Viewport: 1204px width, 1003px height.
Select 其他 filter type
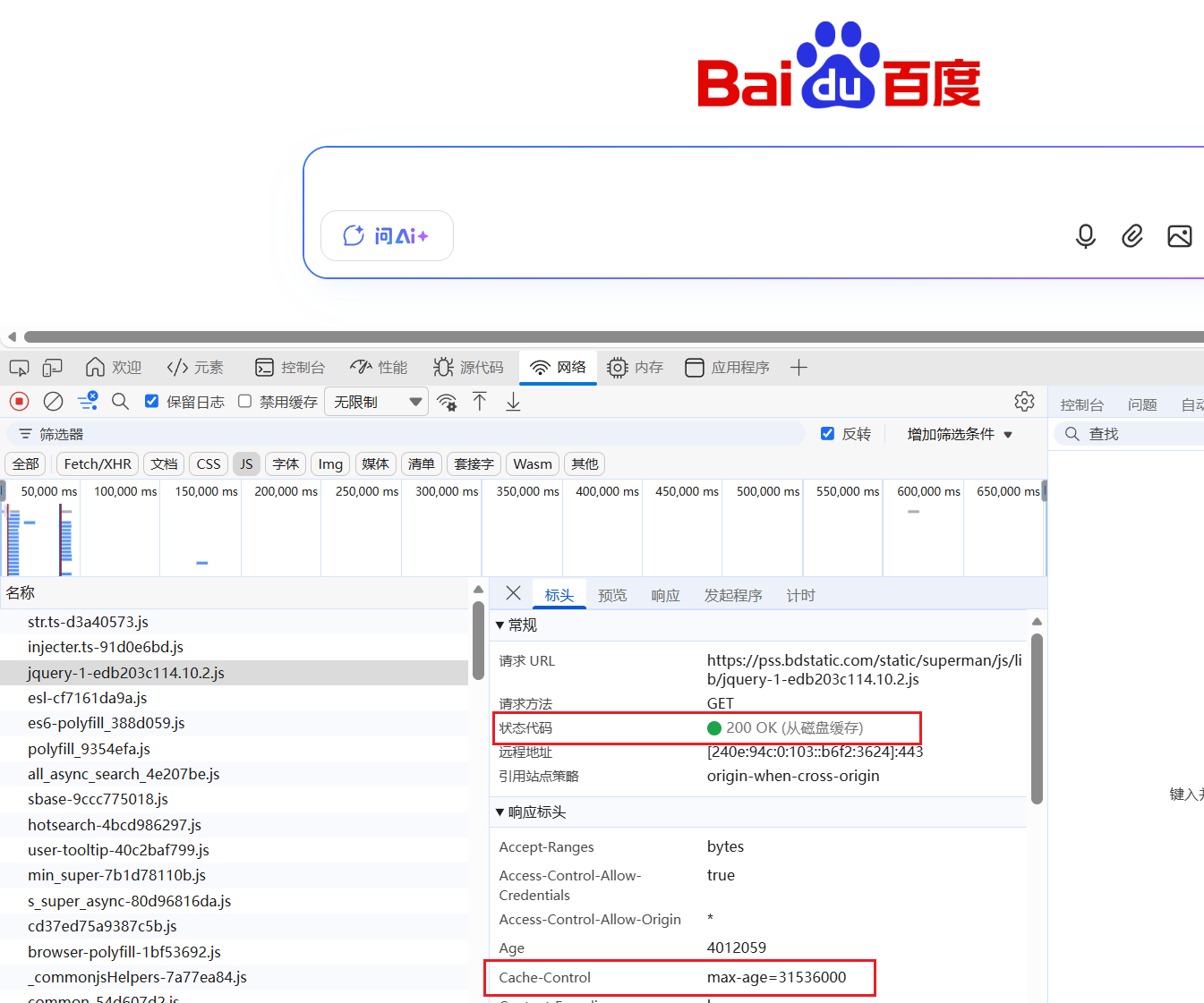tap(585, 464)
